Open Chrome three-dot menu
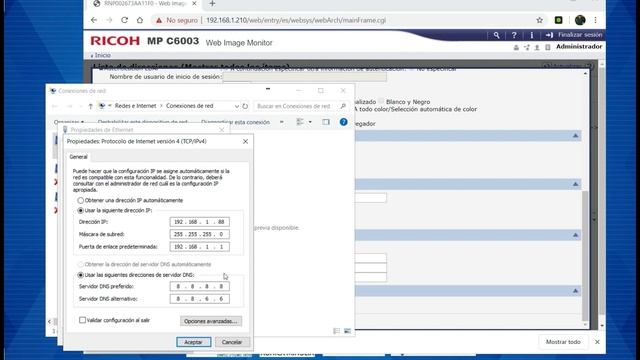The height and width of the screenshot is (360, 640). point(596,20)
